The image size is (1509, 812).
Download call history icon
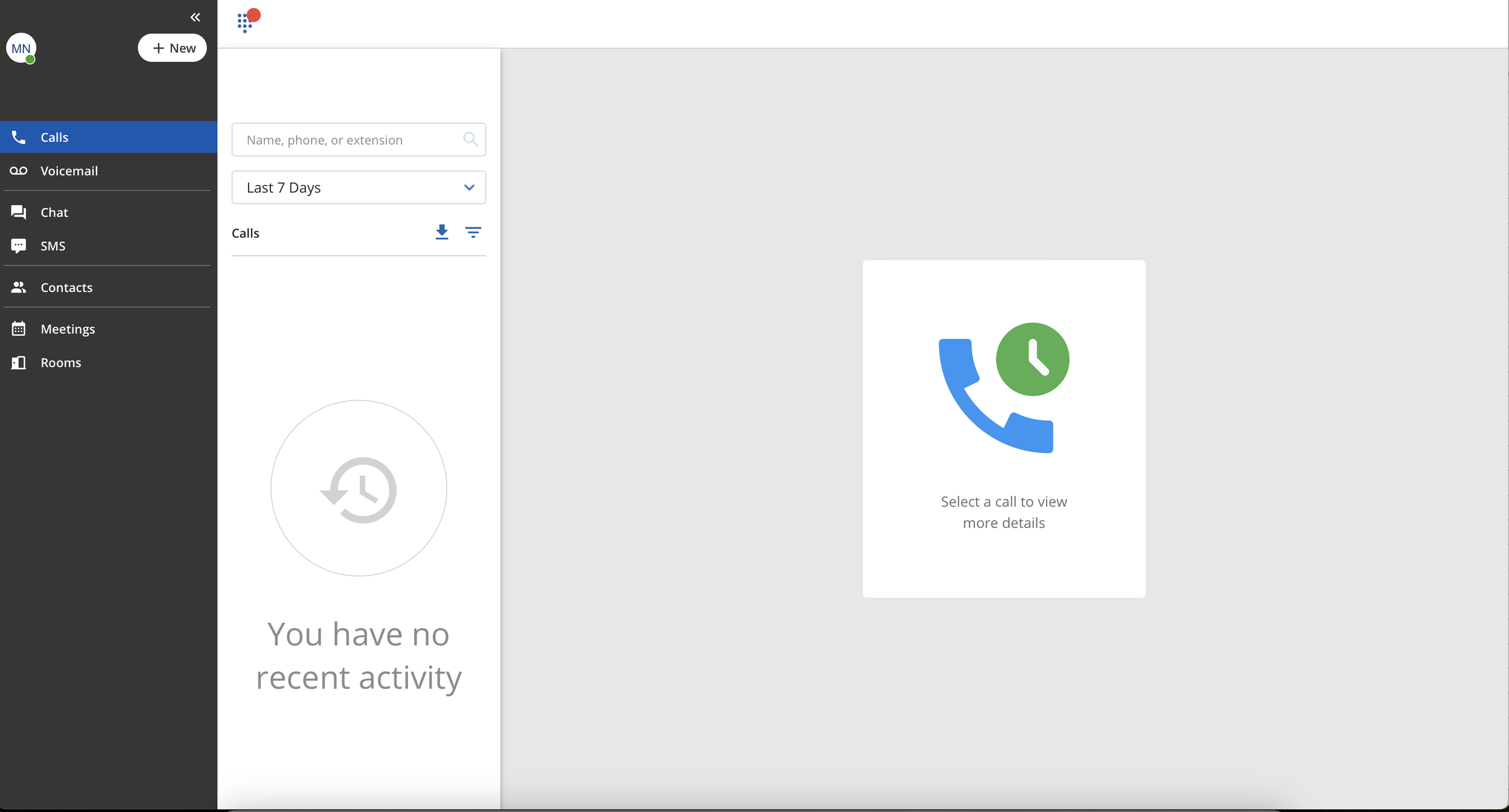pos(442,232)
